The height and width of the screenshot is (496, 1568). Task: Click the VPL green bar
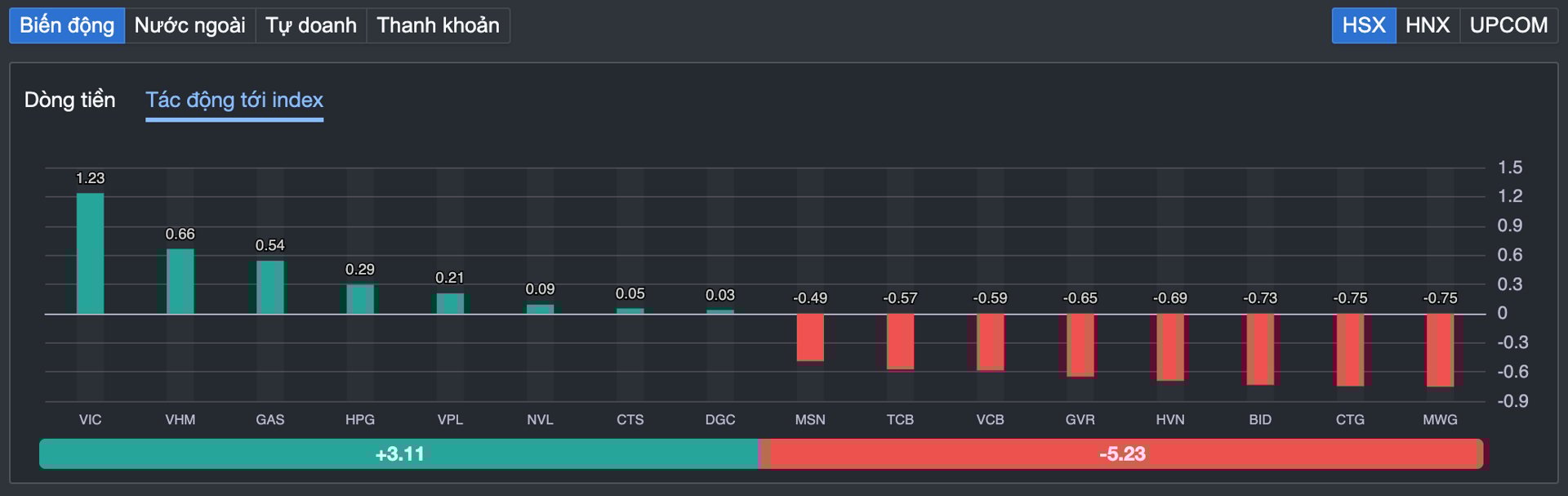pyautogui.click(x=450, y=303)
